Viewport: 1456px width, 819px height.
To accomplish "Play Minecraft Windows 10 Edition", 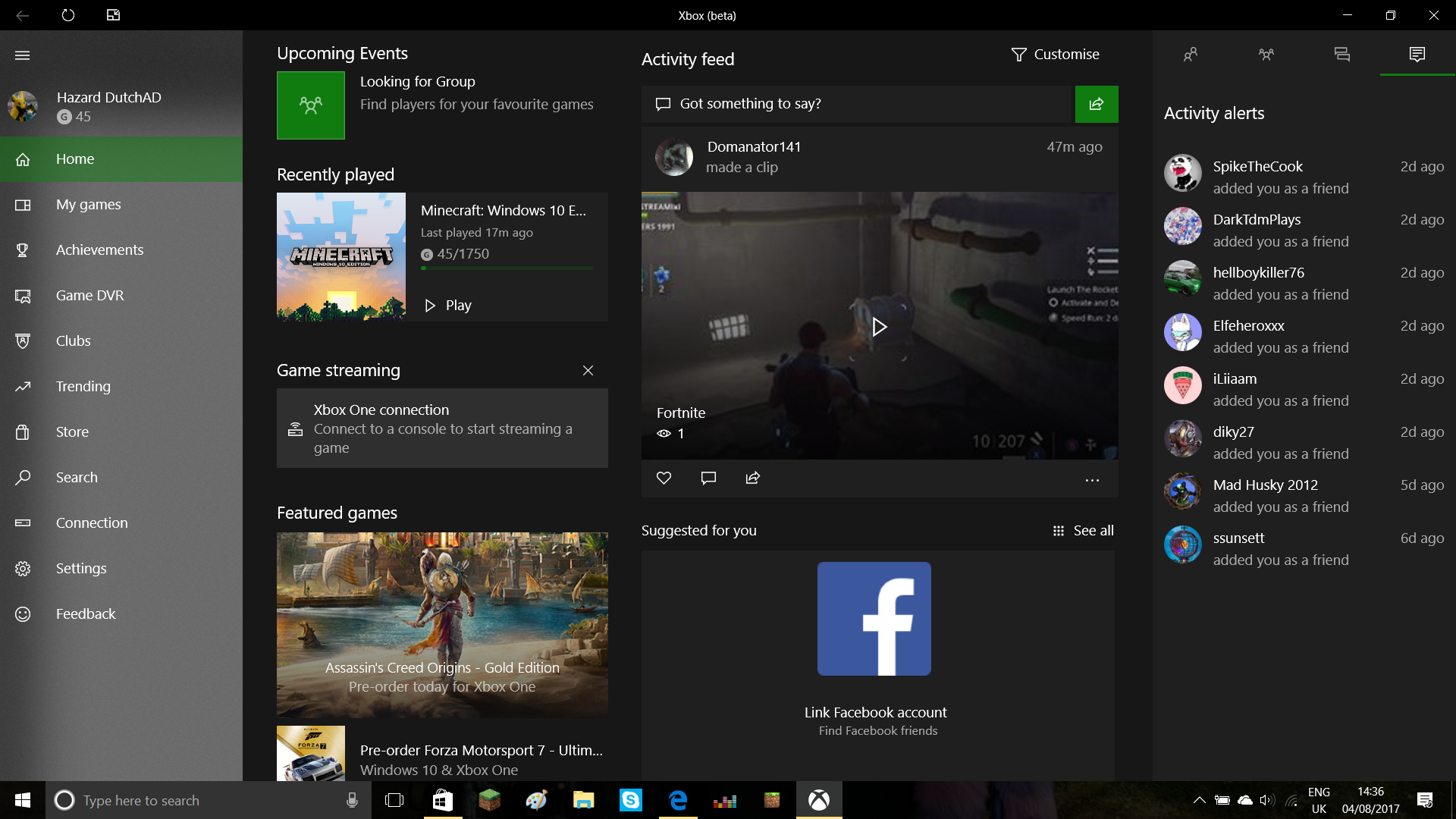I will [448, 305].
